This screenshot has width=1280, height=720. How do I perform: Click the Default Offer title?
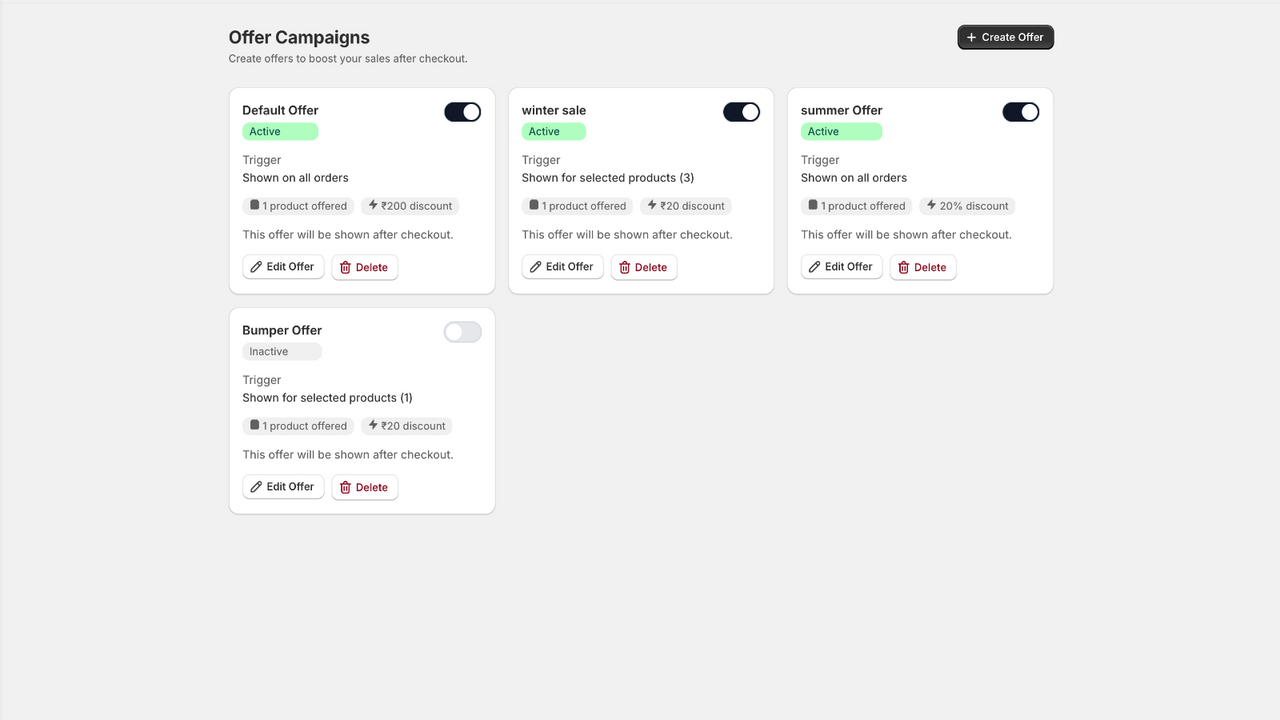280,110
